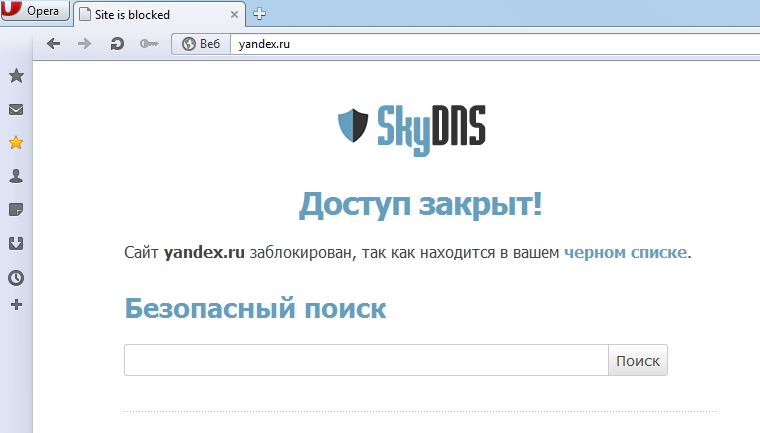Image resolution: width=760 pixels, height=433 pixels.
Task: Focus the address bar showing yandex.ru
Action: coord(494,44)
